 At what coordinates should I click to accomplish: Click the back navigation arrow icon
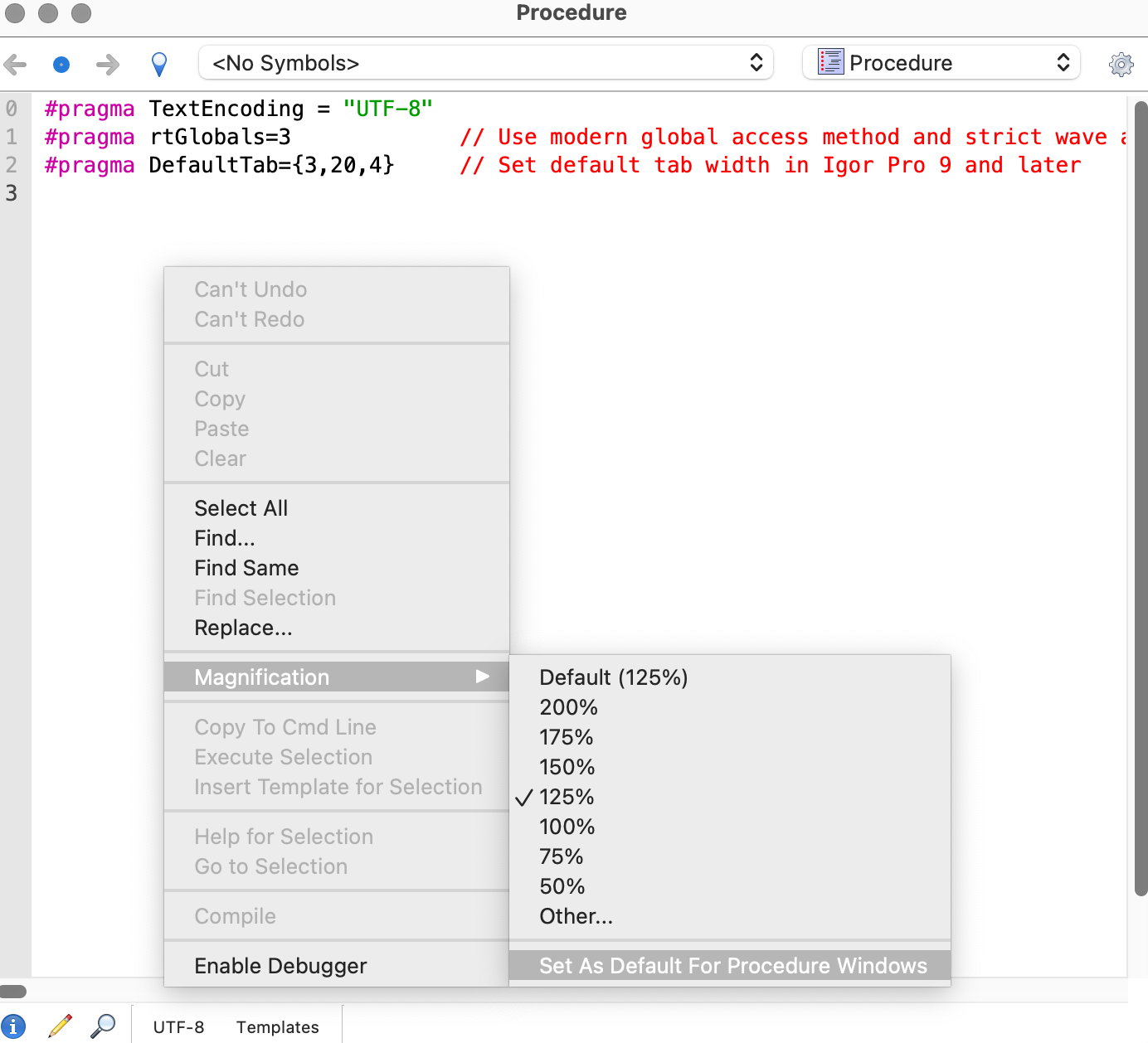[x=16, y=64]
